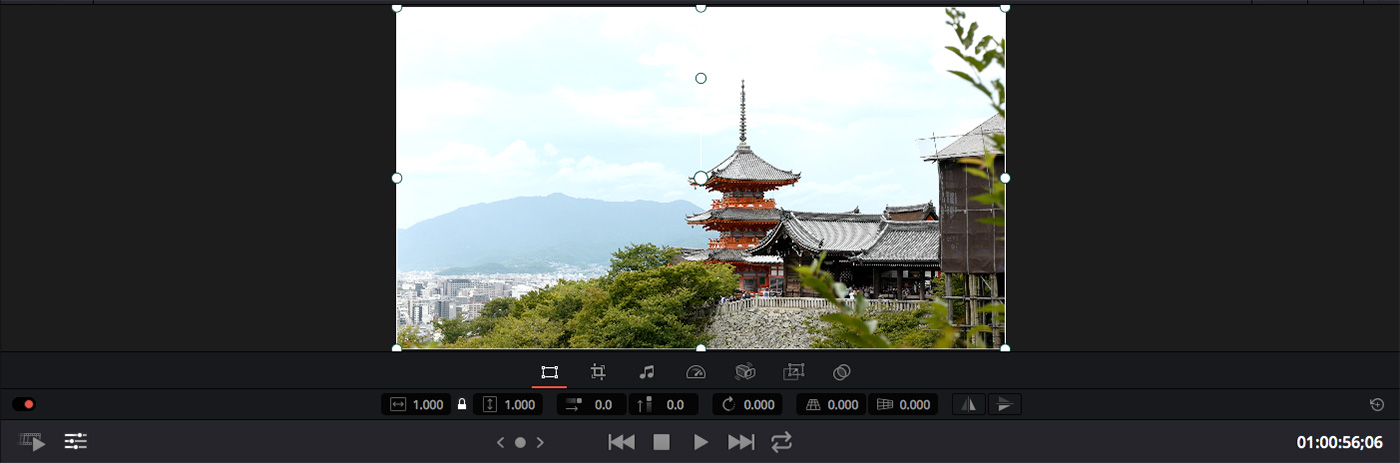Click the Rotation angle field showing 0.000
Screen dimensions: 1400x463
[747, 405]
